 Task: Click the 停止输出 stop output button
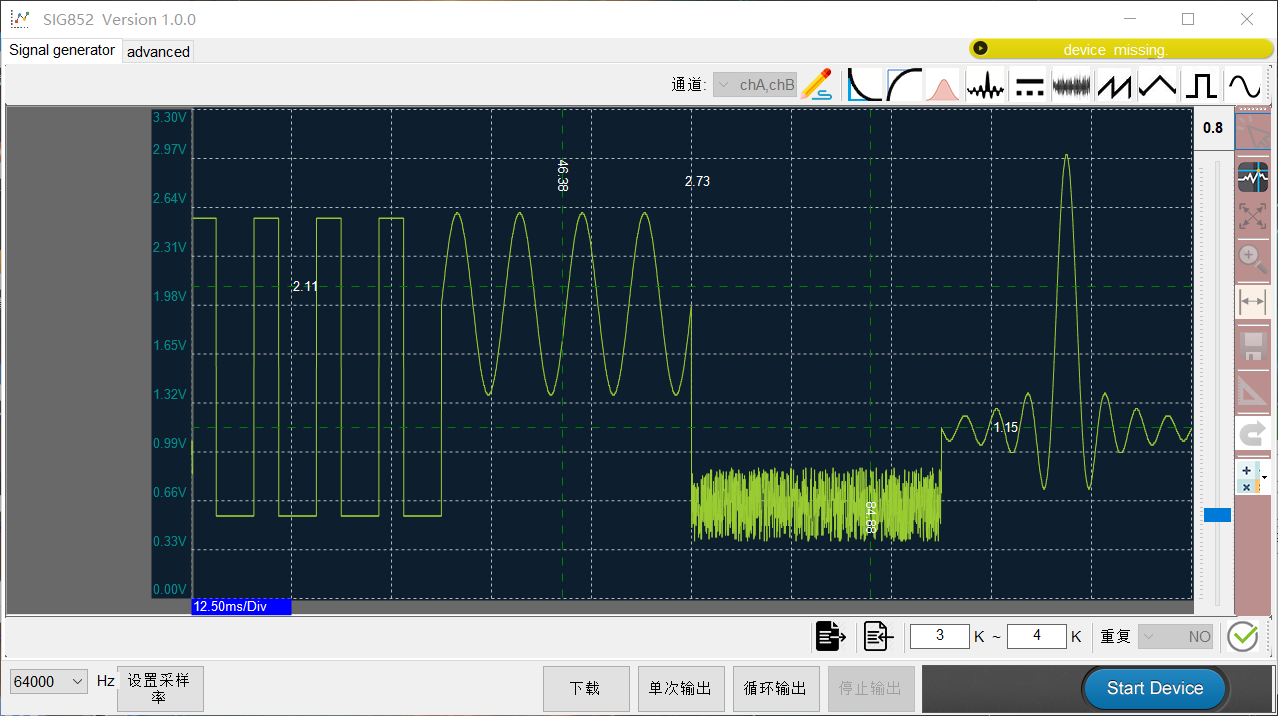coord(871,689)
